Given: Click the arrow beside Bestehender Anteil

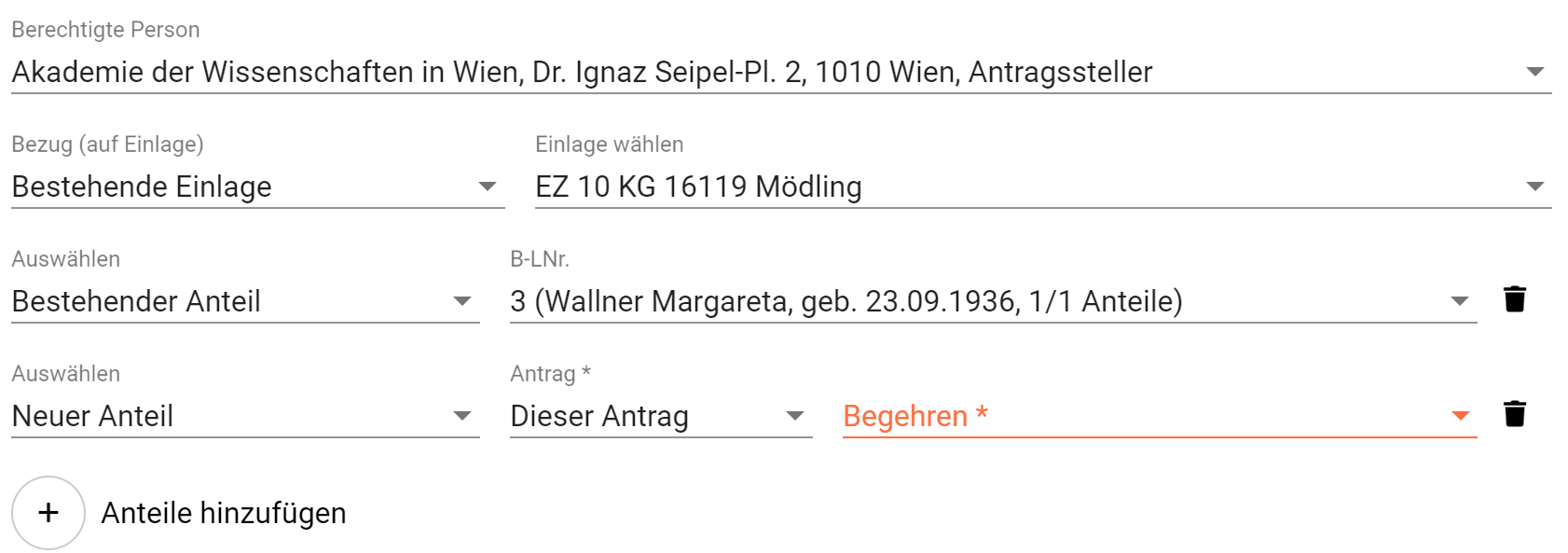Looking at the screenshot, I should (x=462, y=301).
